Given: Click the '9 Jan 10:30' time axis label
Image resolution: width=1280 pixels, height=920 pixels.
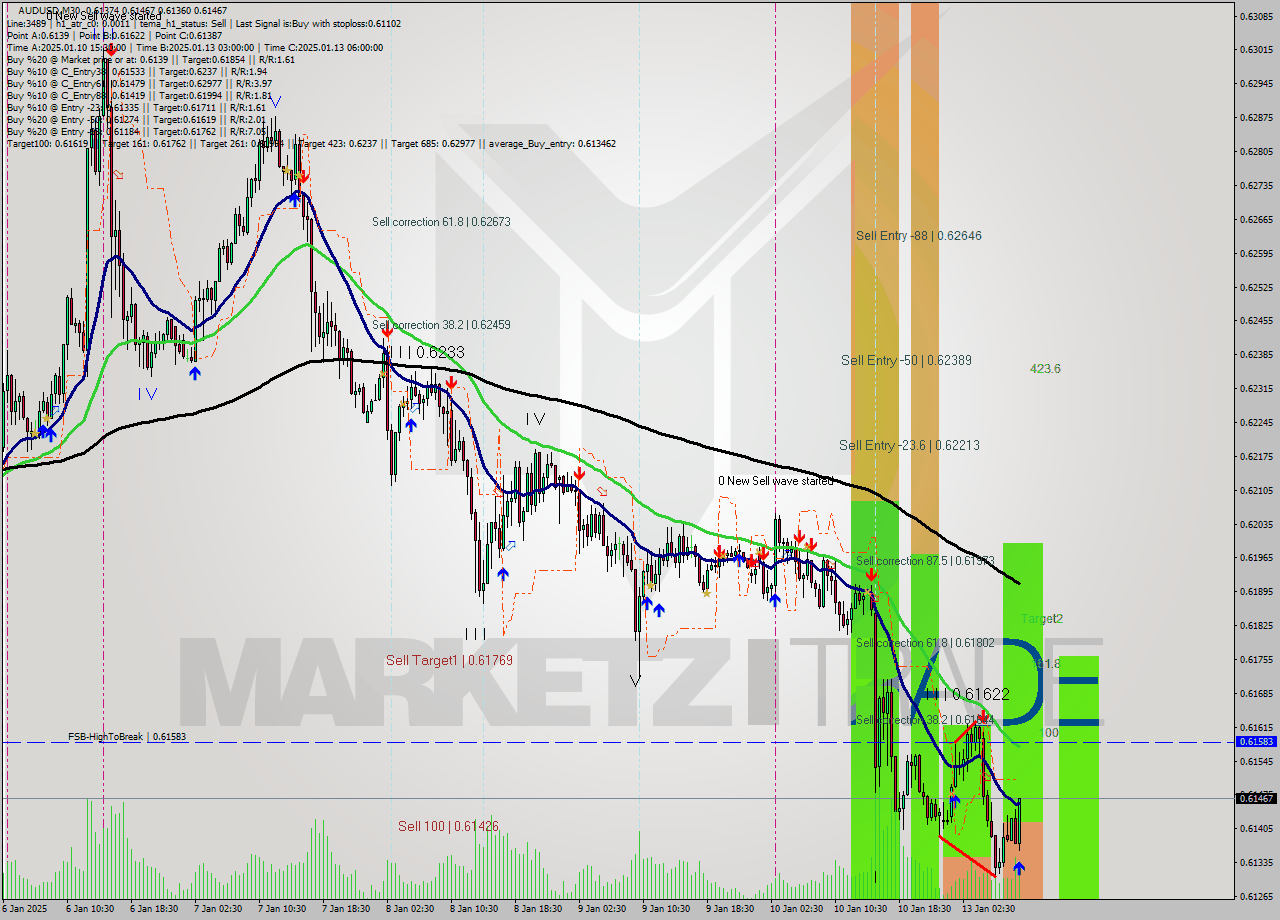Looking at the screenshot, I should 666,909.
